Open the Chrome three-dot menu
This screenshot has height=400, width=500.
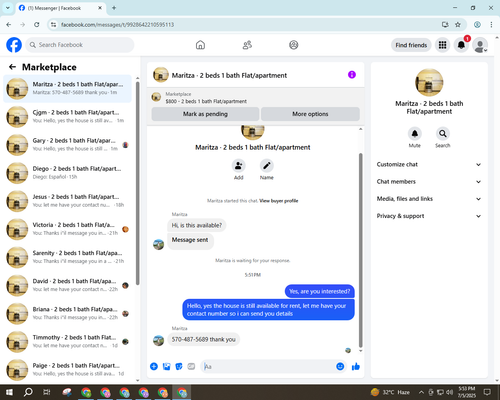click(491, 24)
